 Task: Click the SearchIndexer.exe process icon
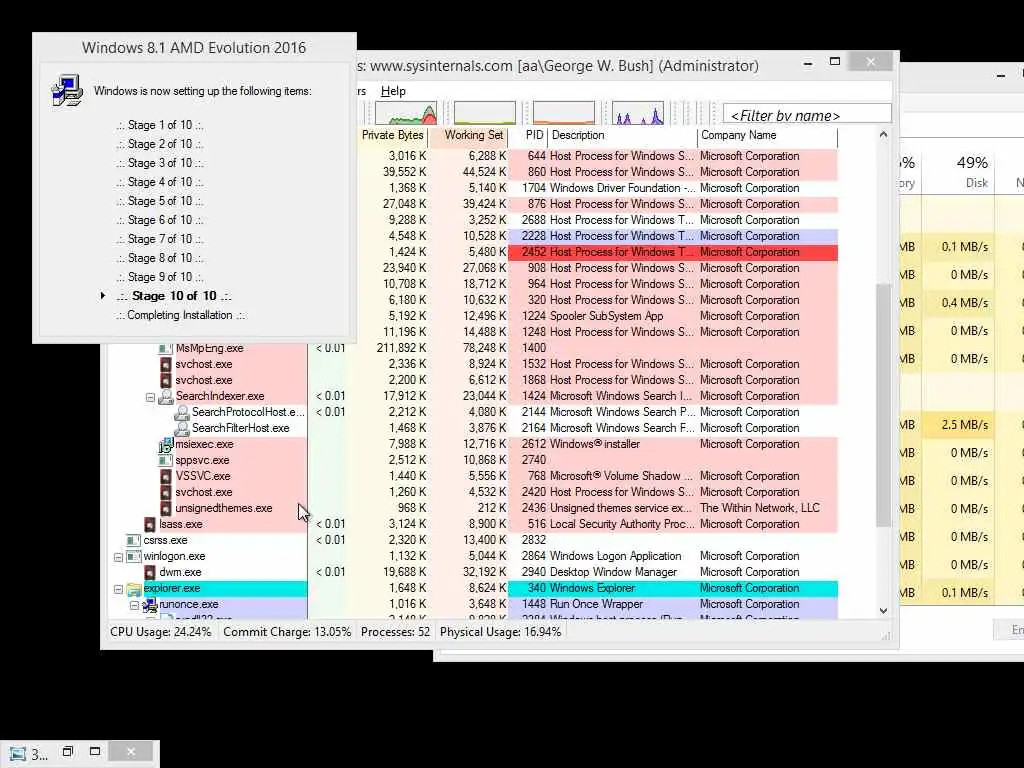(166, 396)
